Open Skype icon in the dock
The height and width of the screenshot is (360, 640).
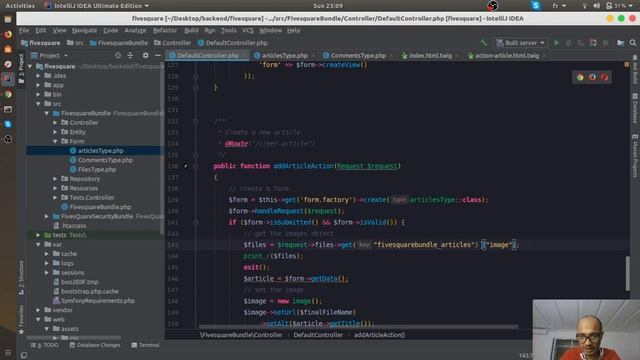coord(8,124)
